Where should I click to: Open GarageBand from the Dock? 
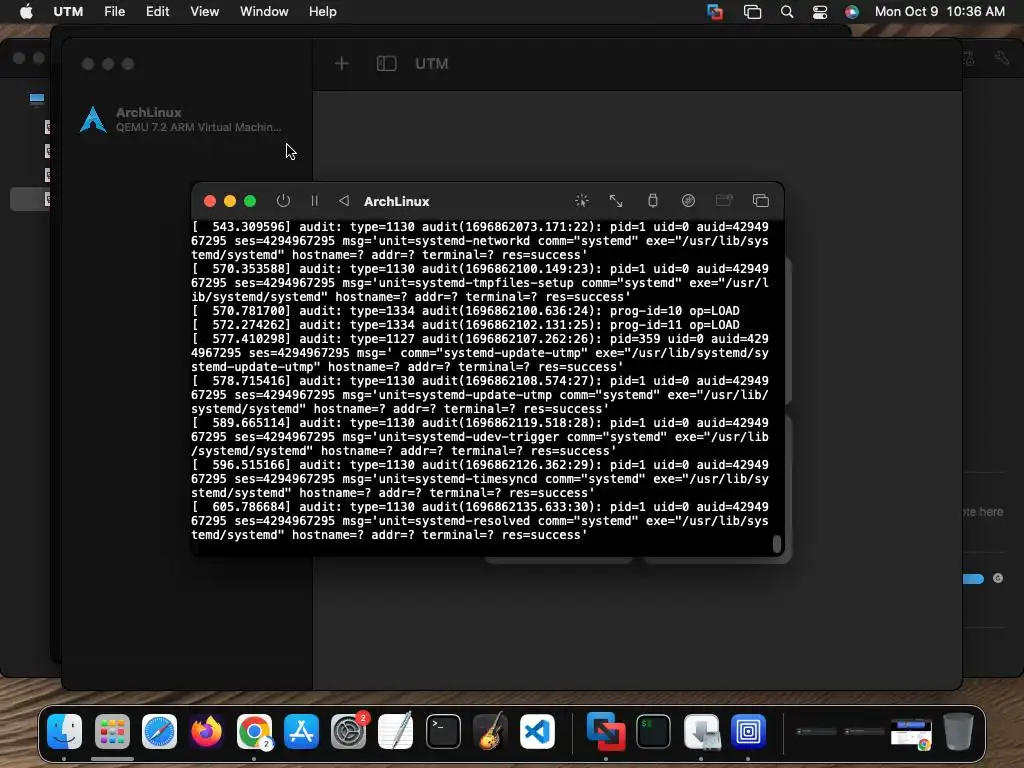490,731
